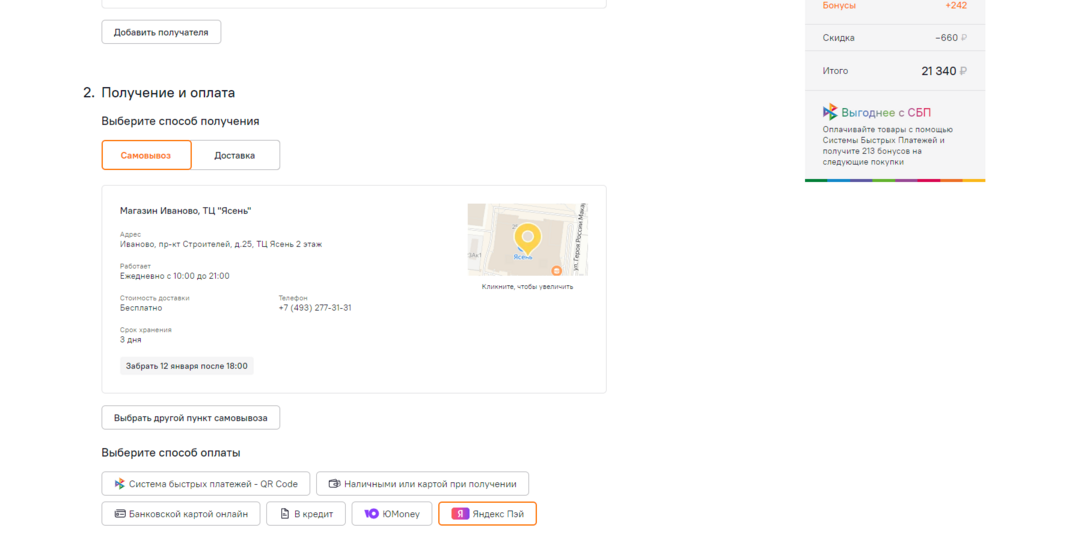Click "Кликните, чтобы увеличить" under the map

527,287
